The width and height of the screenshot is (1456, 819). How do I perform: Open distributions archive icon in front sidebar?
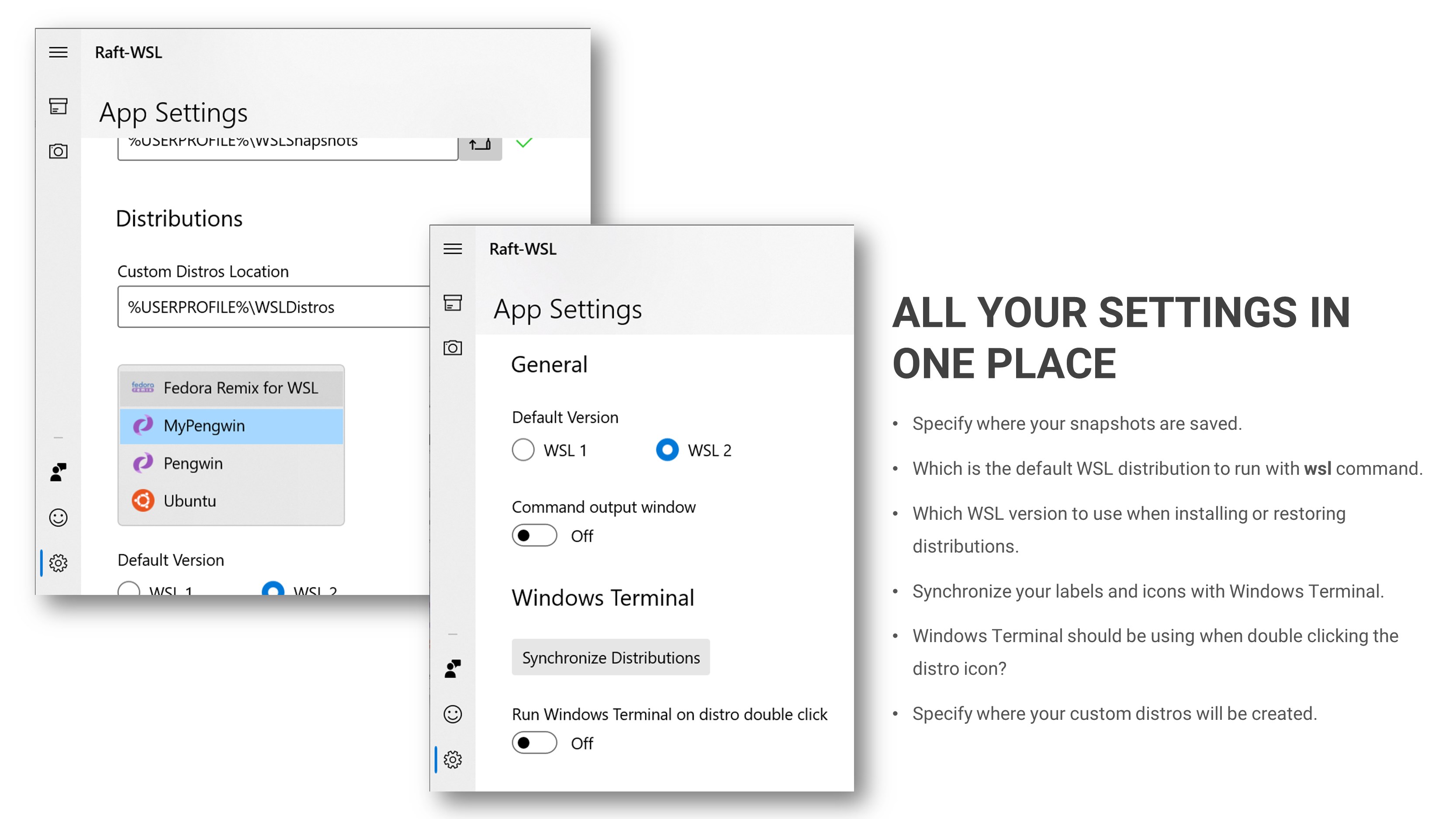(x=452, y=302)
